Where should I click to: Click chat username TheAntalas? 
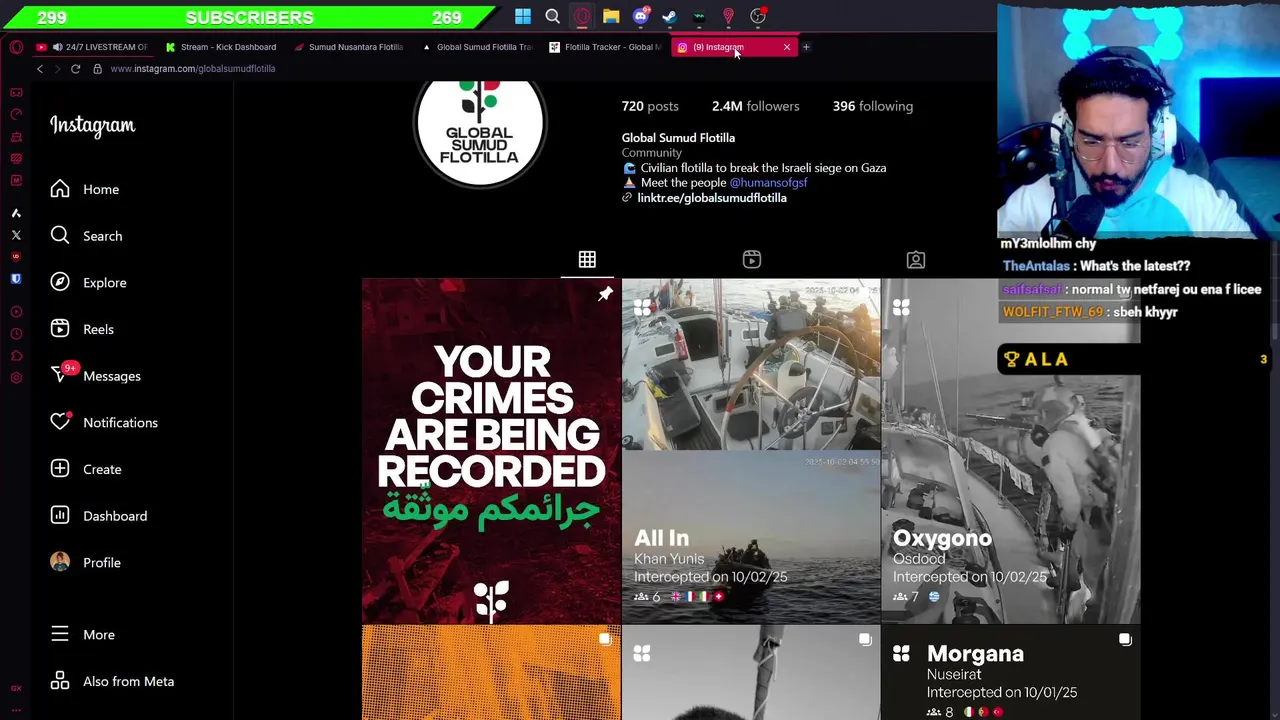pyautogui.click(x=1036, y=266)
